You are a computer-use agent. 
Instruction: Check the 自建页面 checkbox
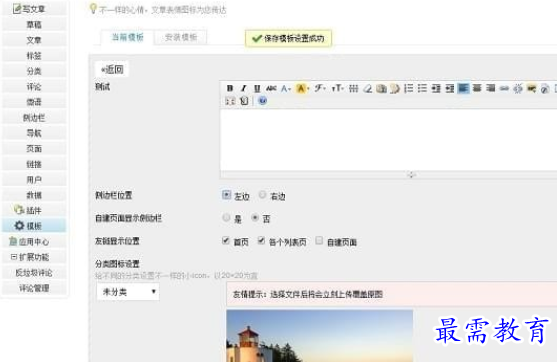tap(319, 241)
